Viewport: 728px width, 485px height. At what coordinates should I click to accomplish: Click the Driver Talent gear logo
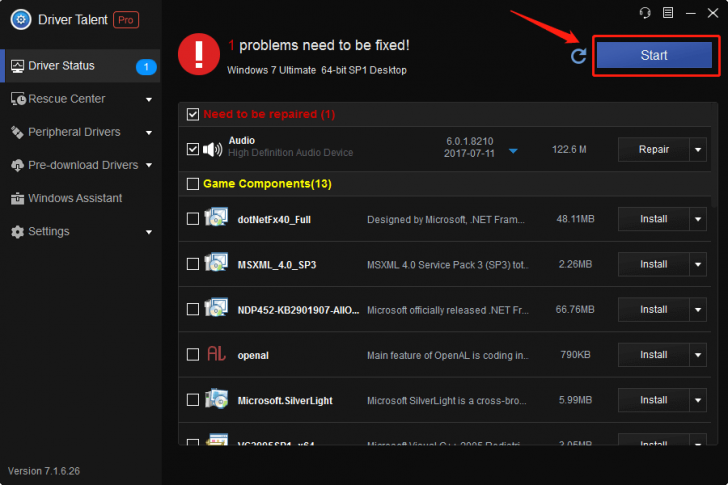point(21,19)
